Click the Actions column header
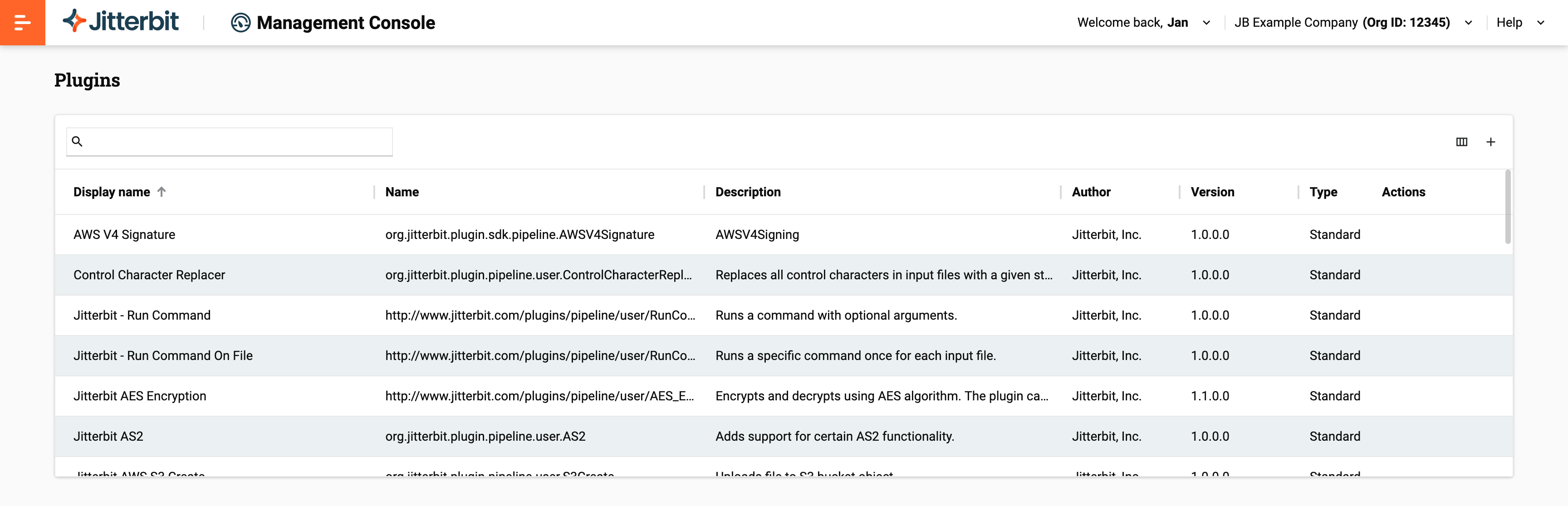This screenshot has height=506, width=1568. coord(1403,192)
